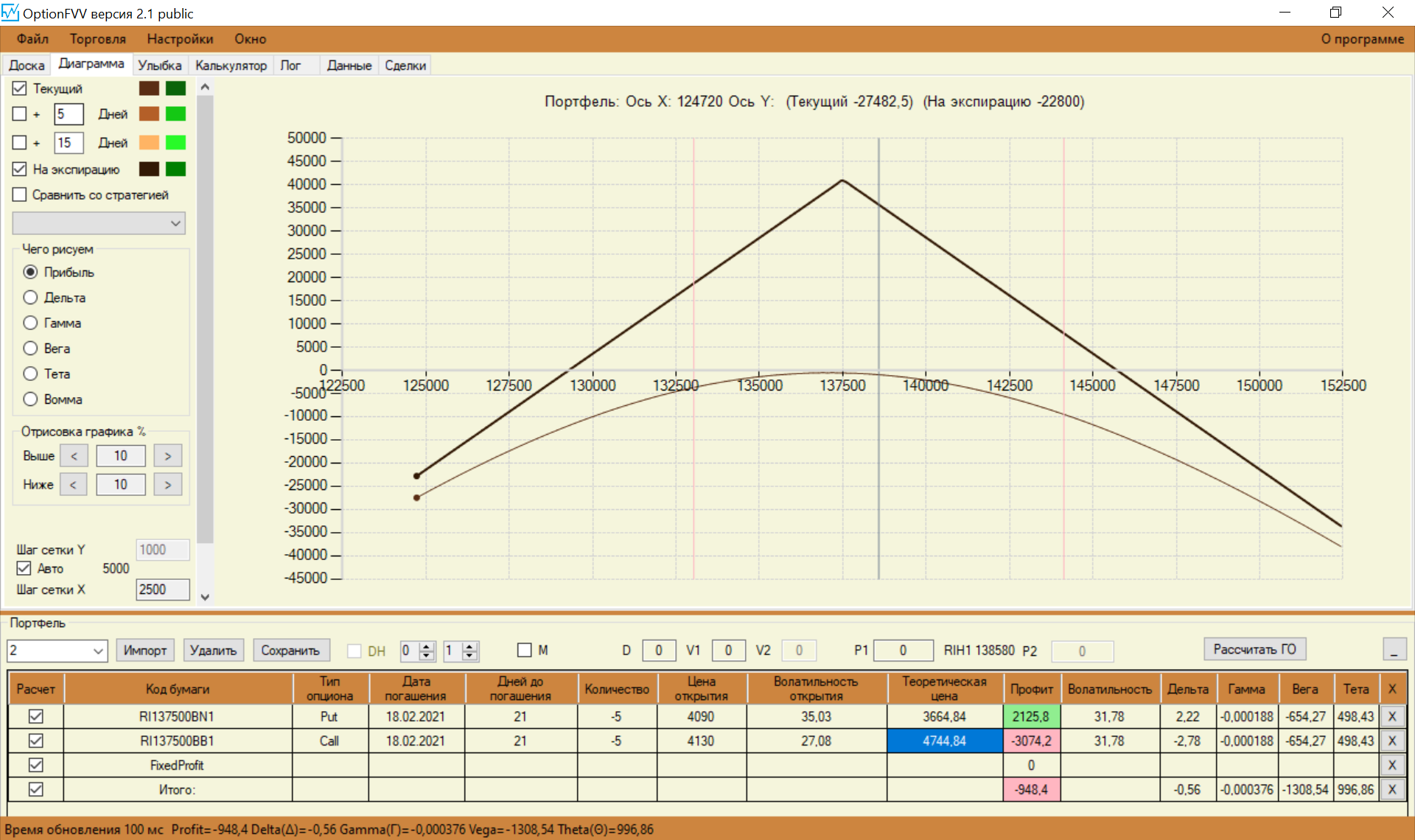Click X to delete RI137500BN1 Put row
The image size is (1415, 840).
pyautogui.click(x=1391, y=716)
